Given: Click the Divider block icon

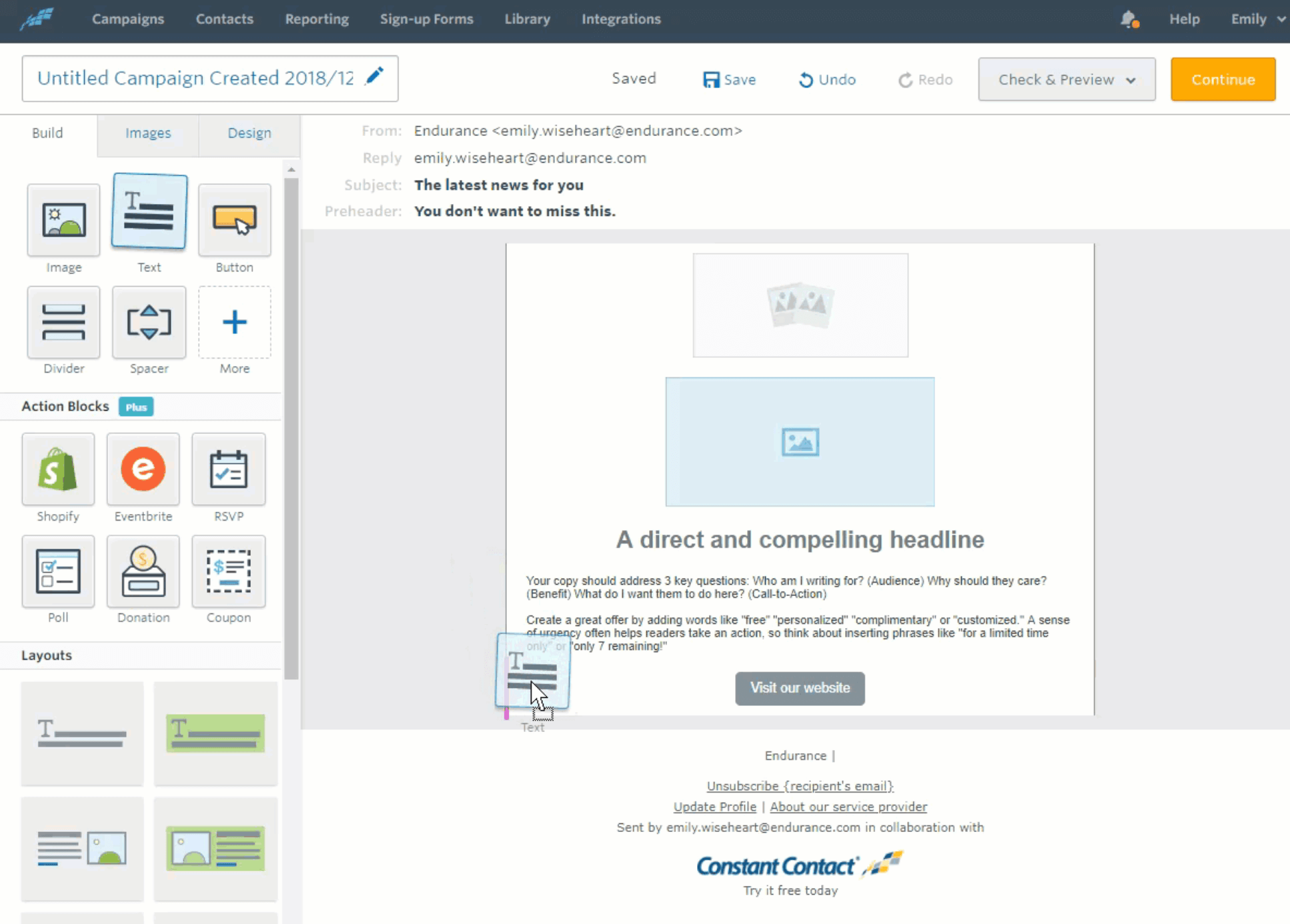Looking at the screenshot, I should (x=63, y=322).
